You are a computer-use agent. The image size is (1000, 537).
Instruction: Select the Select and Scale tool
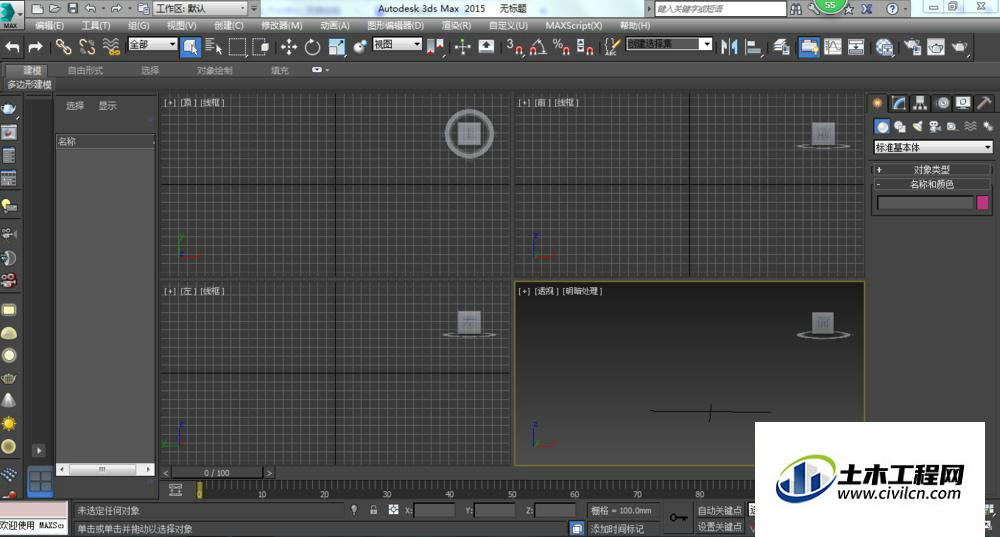click(x=336, y=47)
